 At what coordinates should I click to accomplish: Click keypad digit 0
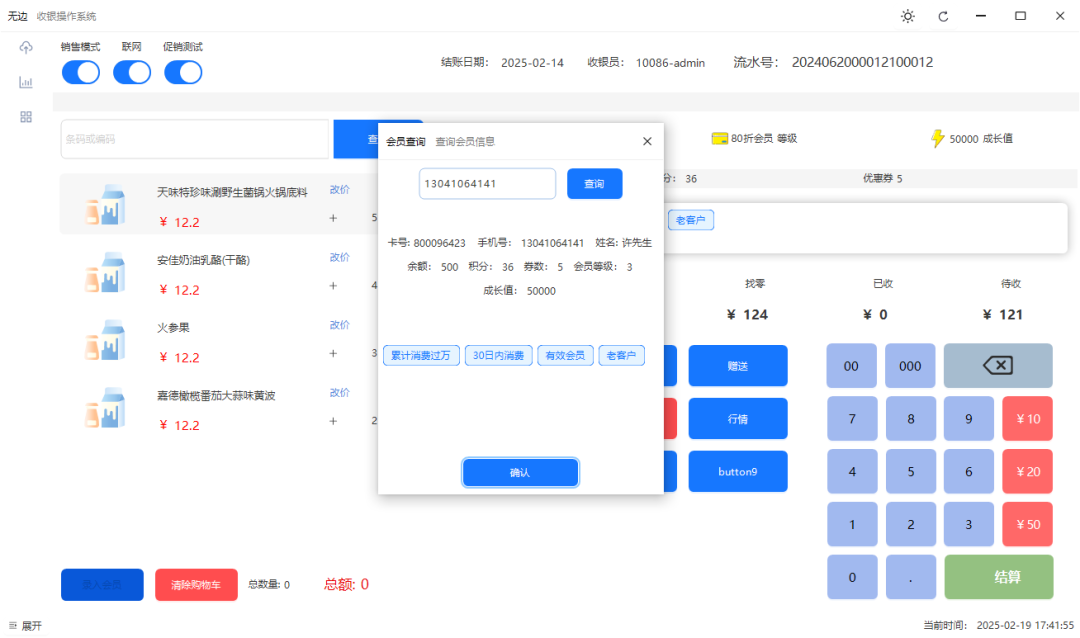[852, 577]
